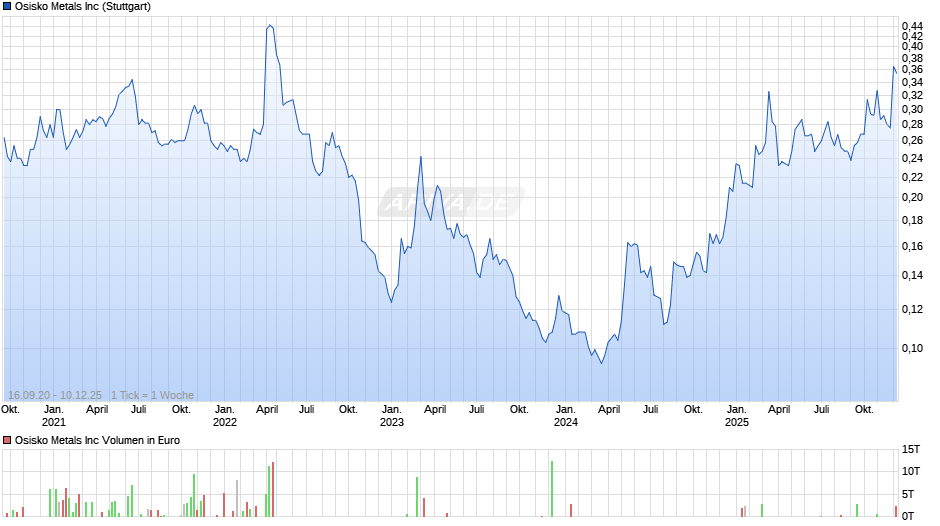
Task: Click the 0T volume axis label
Action: click(x=908, y=516)
